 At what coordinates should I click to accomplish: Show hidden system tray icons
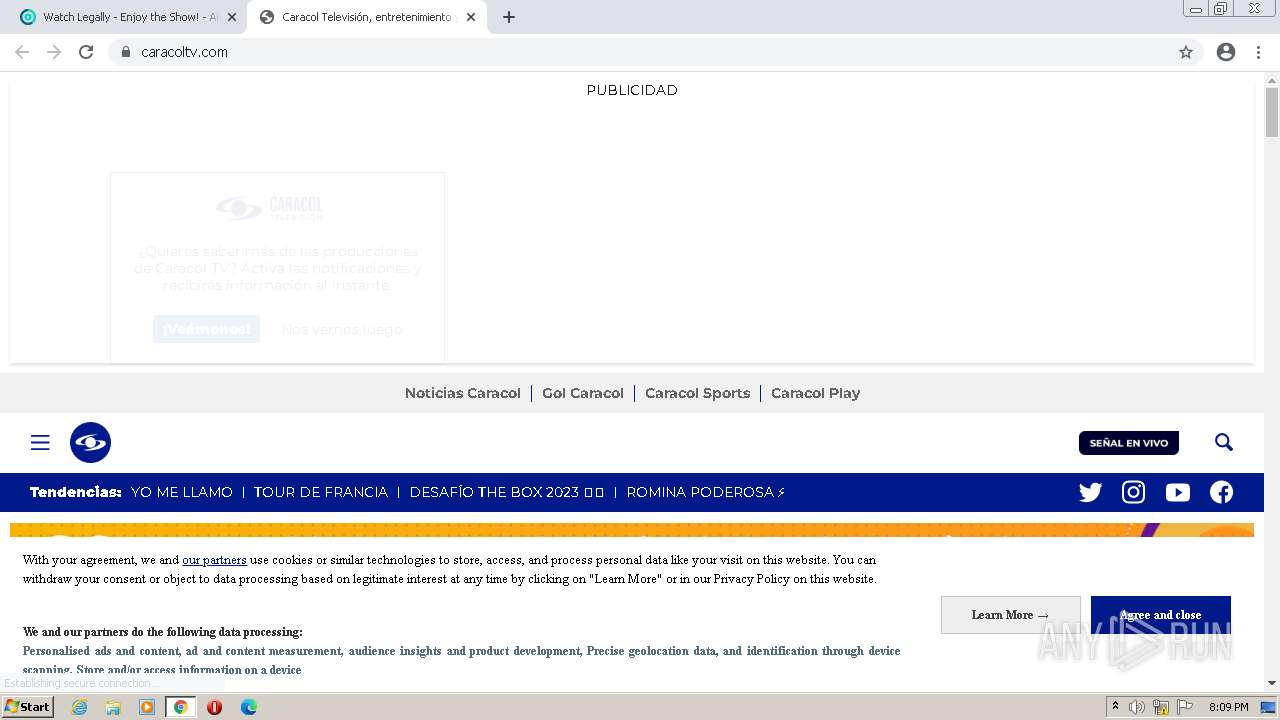click(x=1115, y=707)
